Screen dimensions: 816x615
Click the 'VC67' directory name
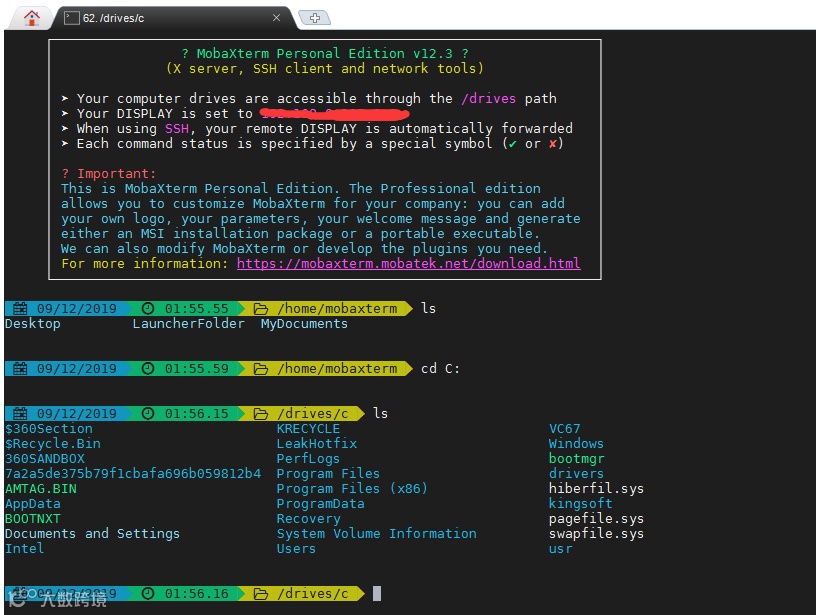[x=564, y=429]
